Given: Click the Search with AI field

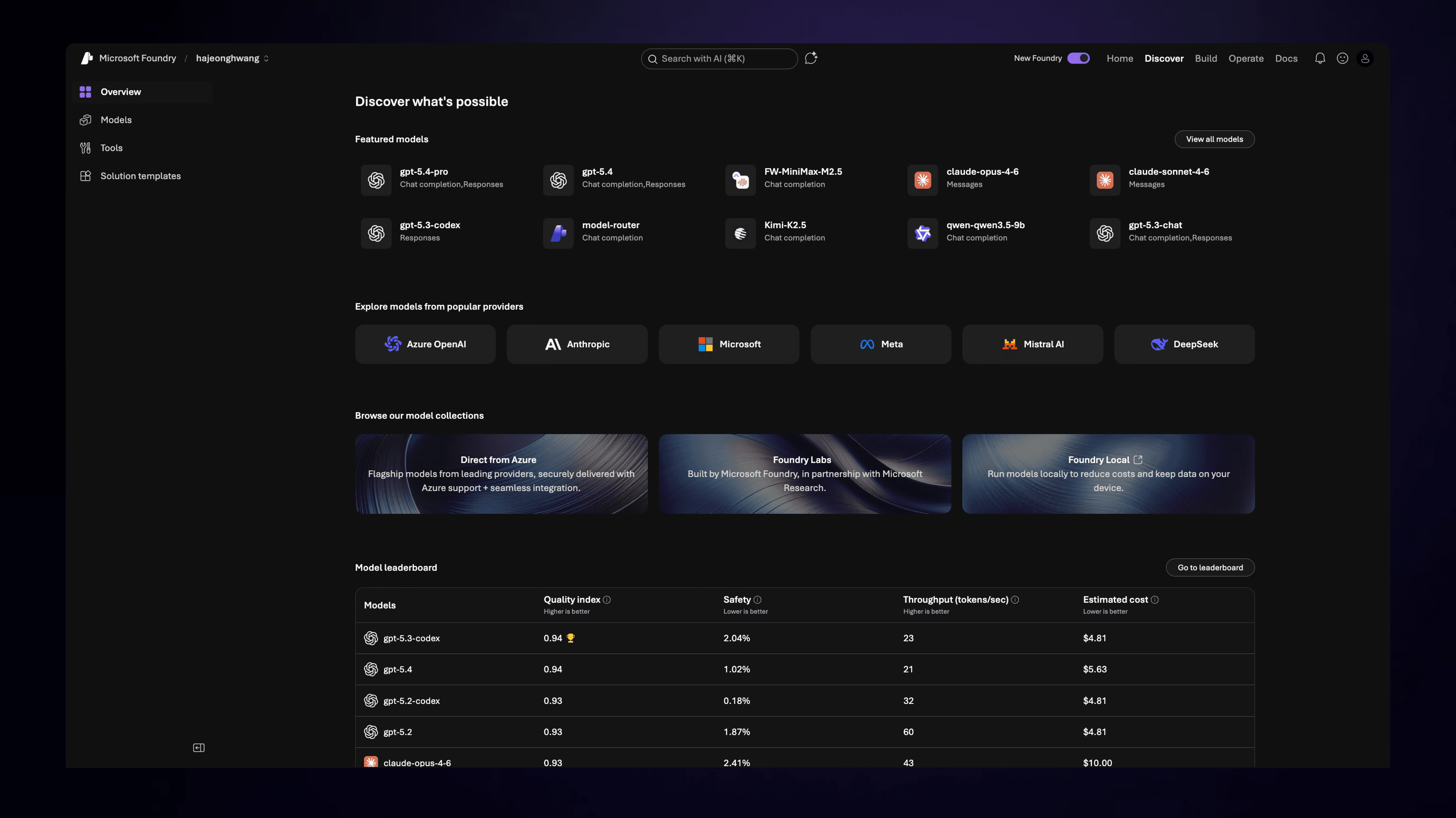Looking at the screenshot, I should coord(719,59).
